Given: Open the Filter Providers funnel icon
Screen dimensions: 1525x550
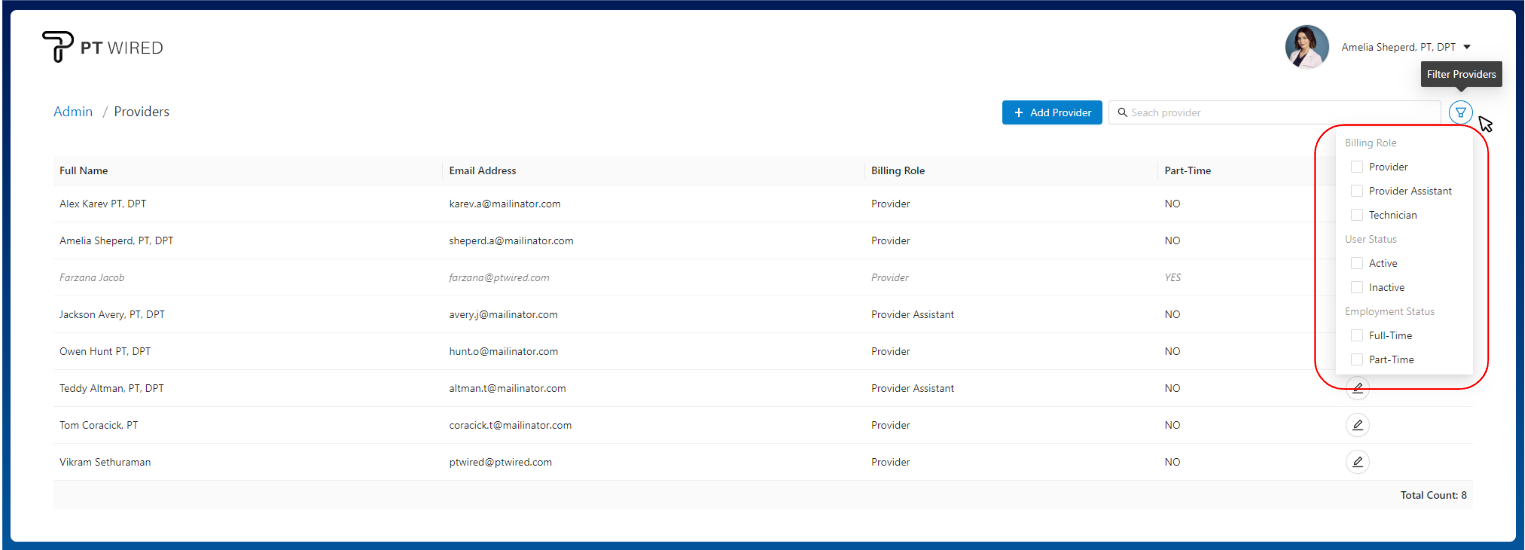Looking at the screenshot, I should click(x=1460, y=113).
